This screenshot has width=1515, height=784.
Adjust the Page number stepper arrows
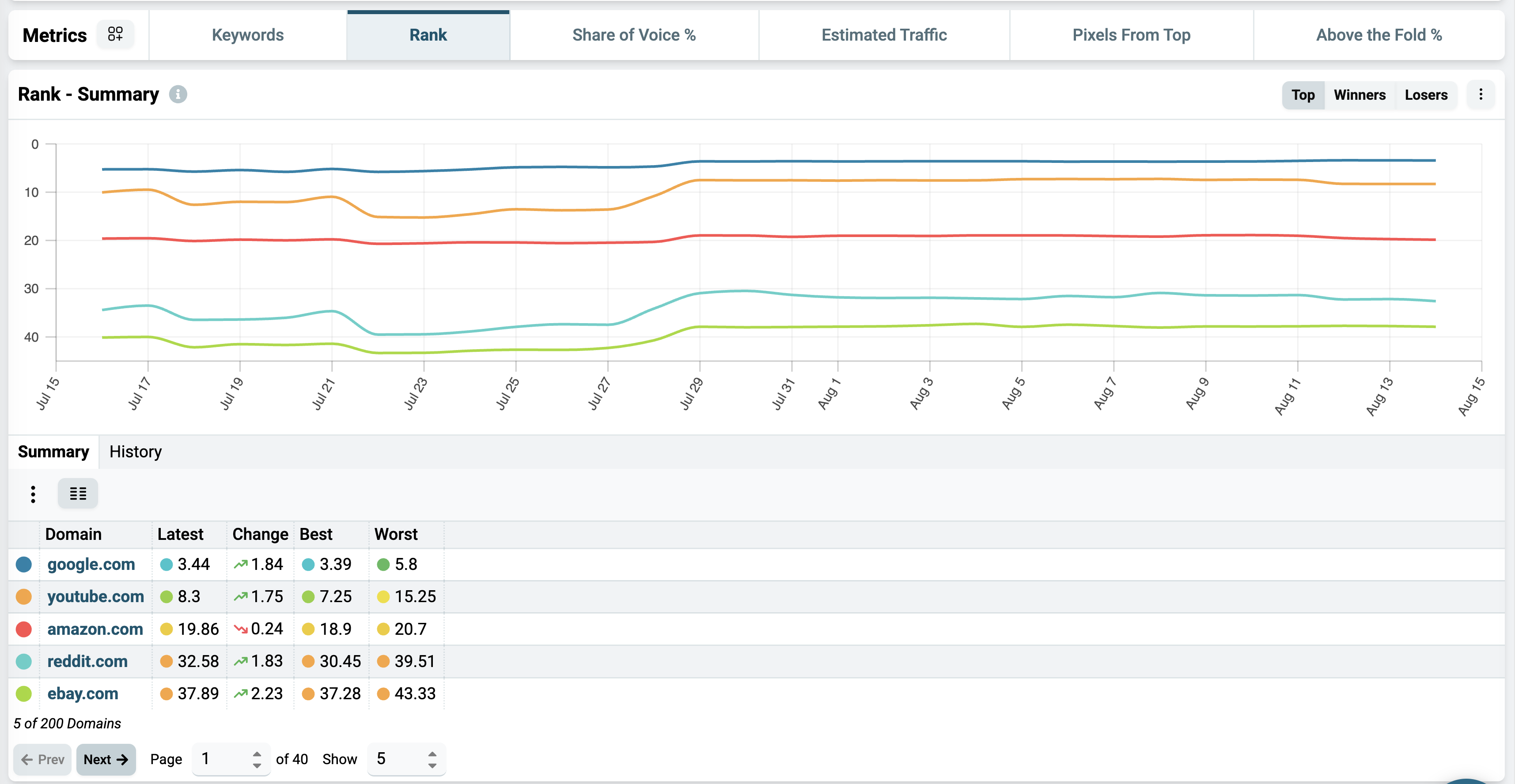point(257,759)
